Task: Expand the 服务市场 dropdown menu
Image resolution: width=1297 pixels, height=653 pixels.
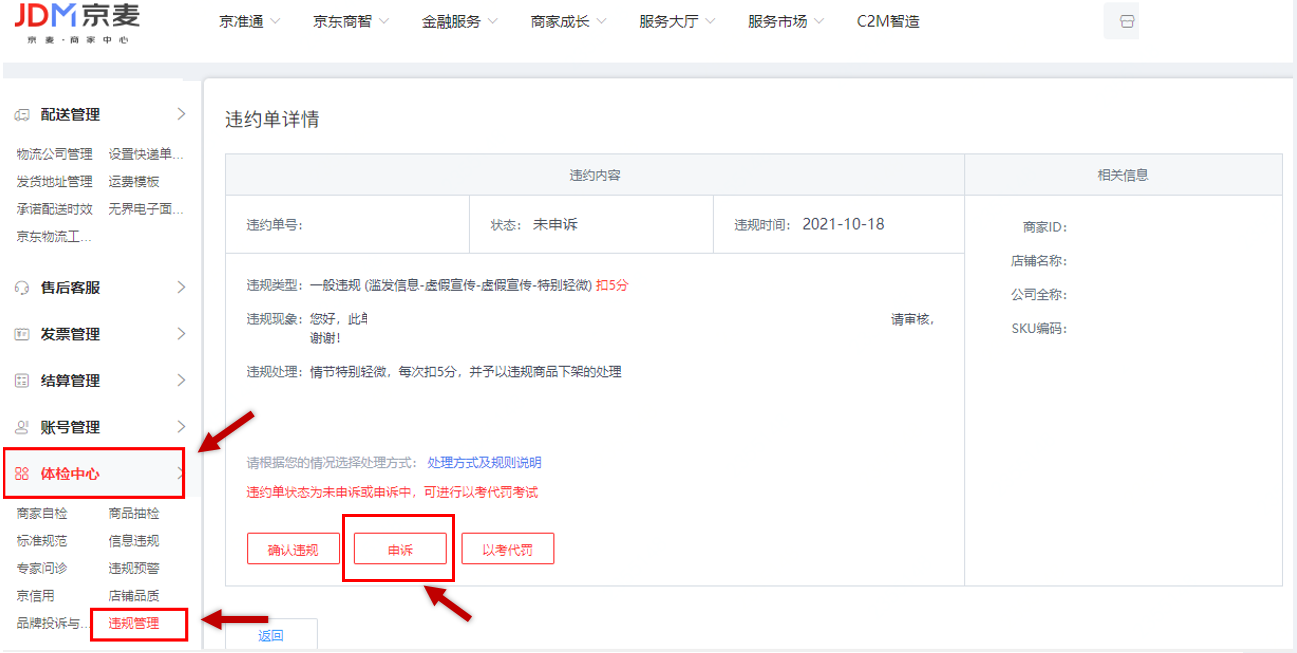Action: pos(786,22)
